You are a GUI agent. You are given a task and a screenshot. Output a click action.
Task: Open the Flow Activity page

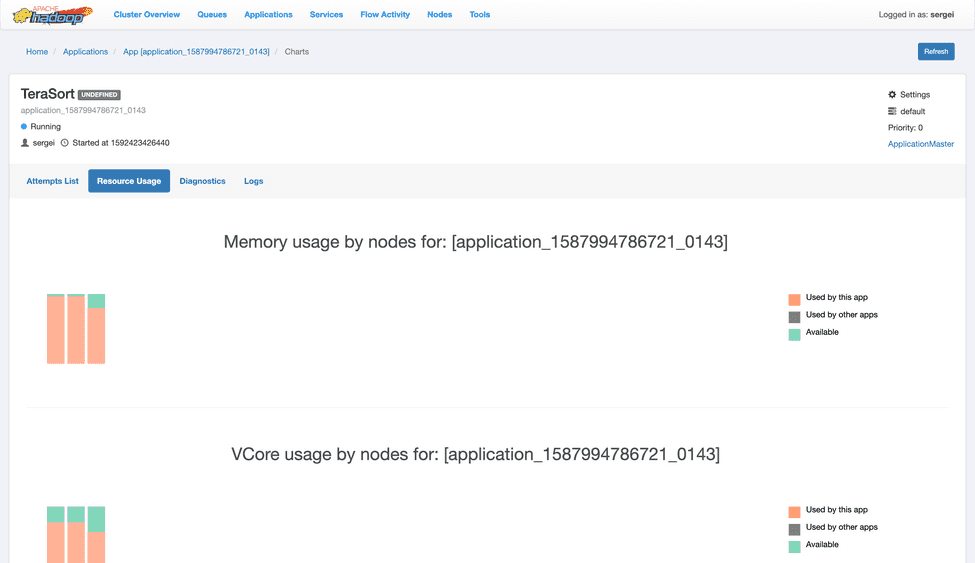point(385,15)
